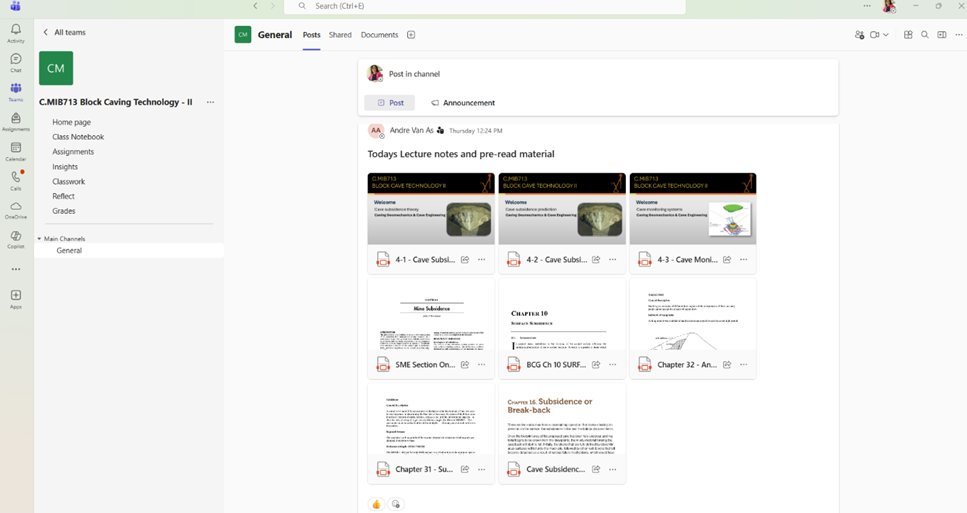Screen dimensions: 967x513
Task: Launch OneDrive from the sidebar
Action: pos(15,209)
